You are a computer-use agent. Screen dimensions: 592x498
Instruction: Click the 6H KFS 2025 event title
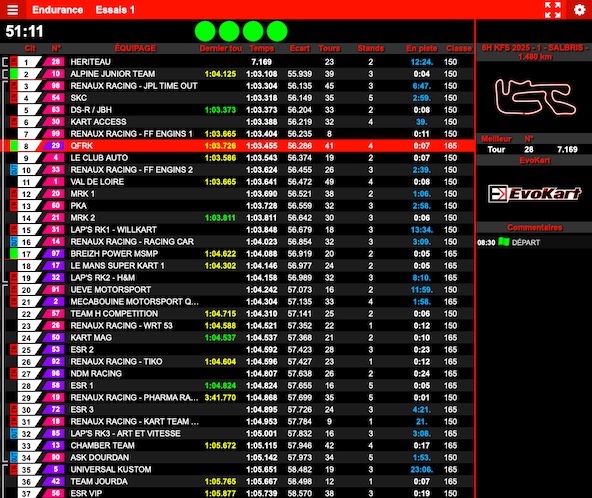tap(535, 52)
